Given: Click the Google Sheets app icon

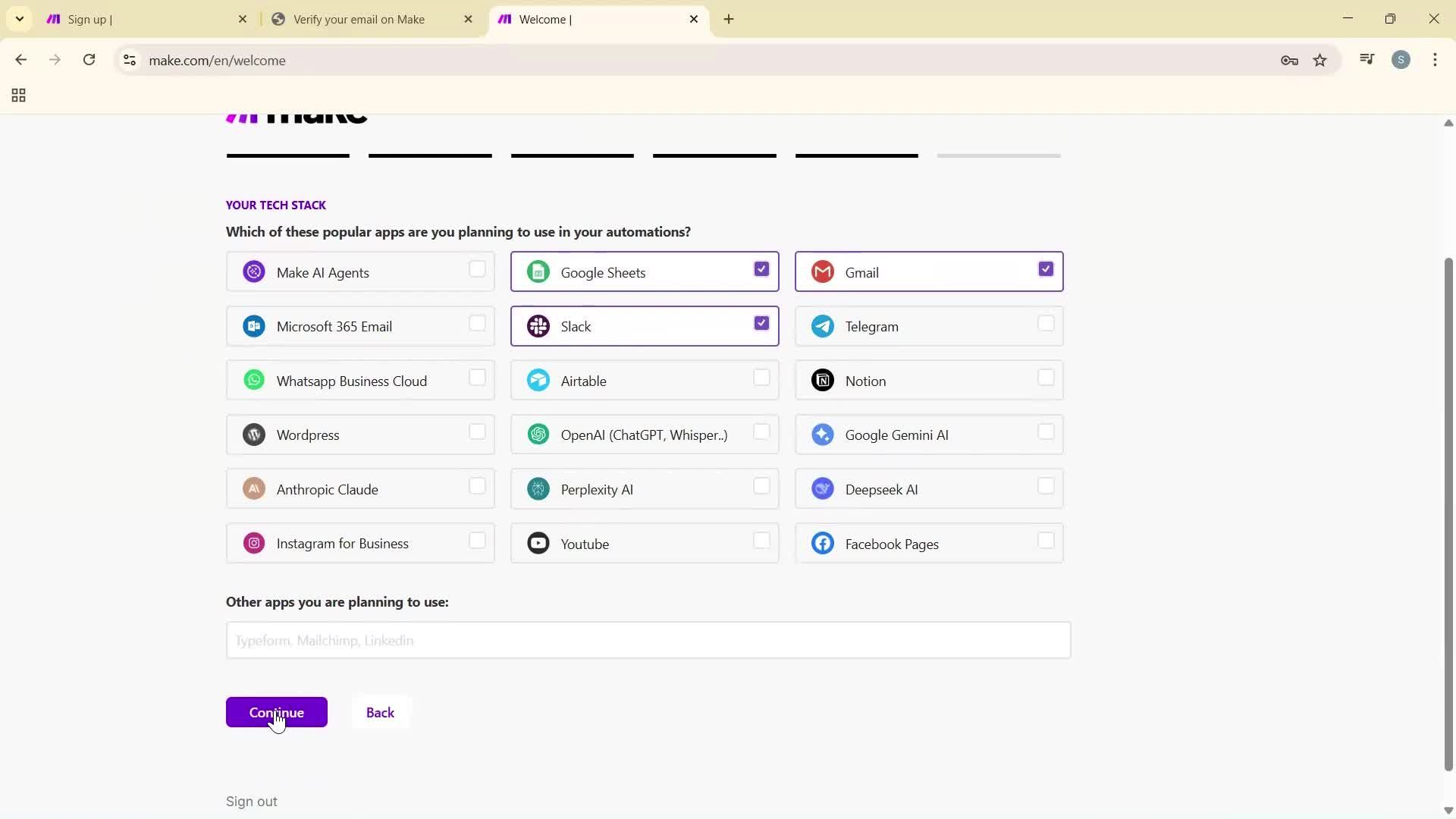Looking at the screenshot, I should [x=538, y=271].
